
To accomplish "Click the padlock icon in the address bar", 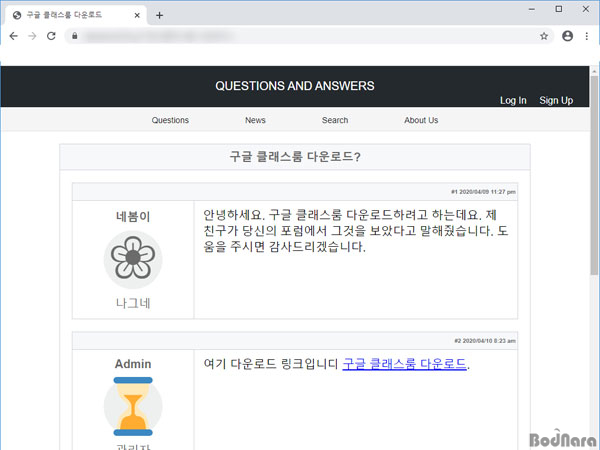I will [x=75, y=36].
